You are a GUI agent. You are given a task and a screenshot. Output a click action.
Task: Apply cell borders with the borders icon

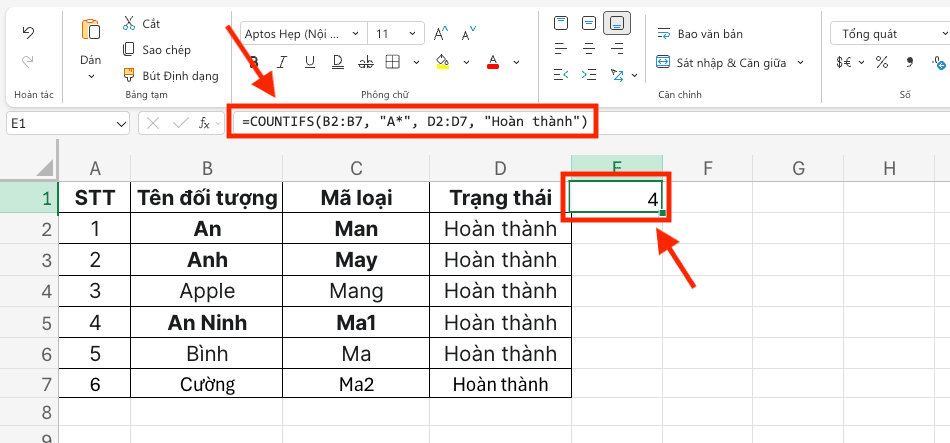(x=393, y=62)
